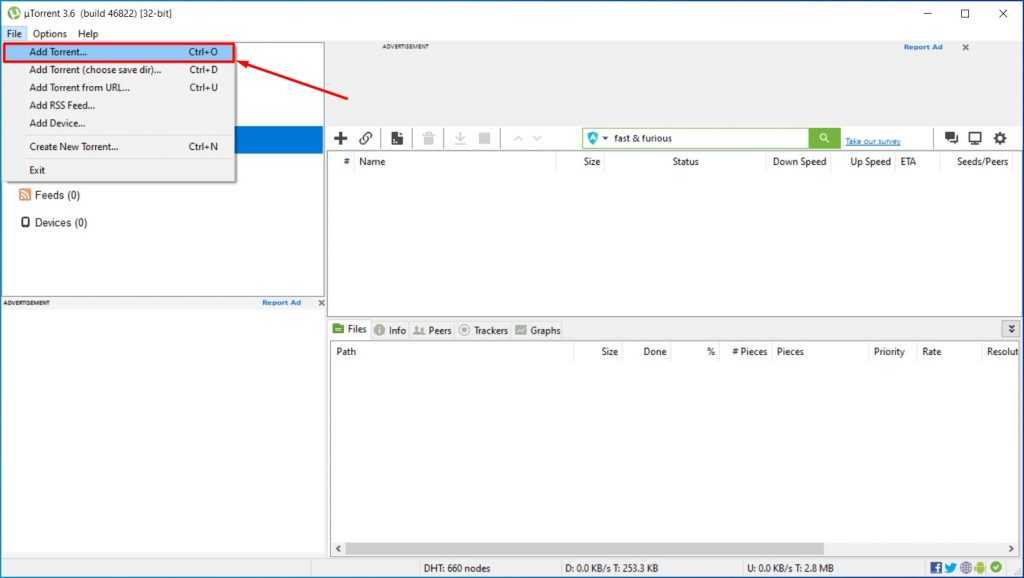Click scrollbar left arrow in Files pane
This screenshot has width=1024, height=578.
coord(338,548)
